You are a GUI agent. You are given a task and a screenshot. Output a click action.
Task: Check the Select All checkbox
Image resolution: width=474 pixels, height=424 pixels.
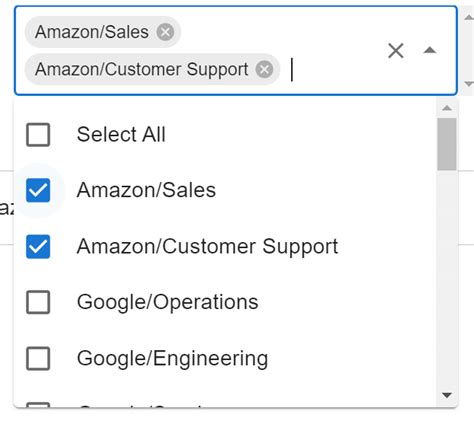click(x=38, y=135)
